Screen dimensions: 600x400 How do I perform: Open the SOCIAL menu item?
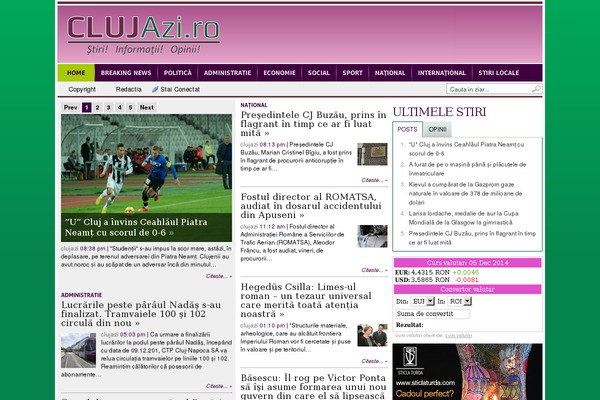(319, 73)
